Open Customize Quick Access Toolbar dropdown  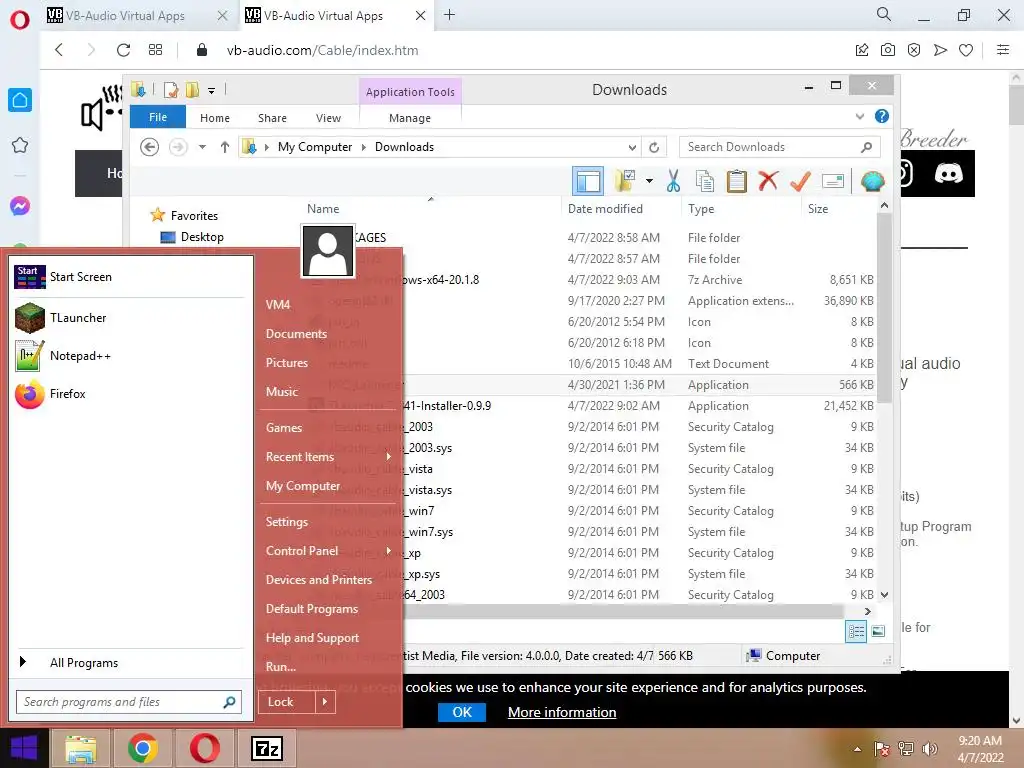click(x=212, y=91)
